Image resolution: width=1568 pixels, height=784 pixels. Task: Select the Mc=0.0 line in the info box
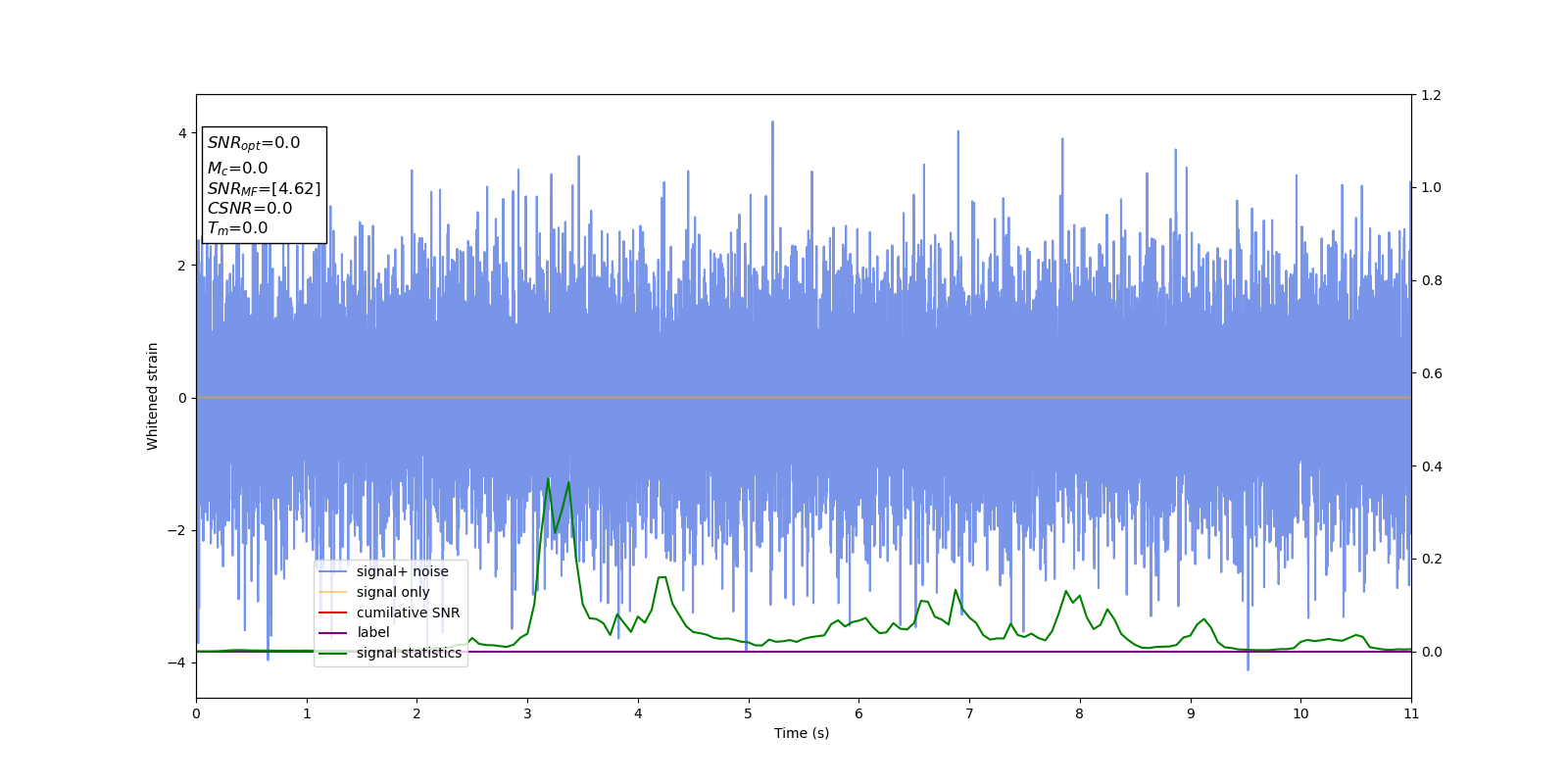click(237, 169)
